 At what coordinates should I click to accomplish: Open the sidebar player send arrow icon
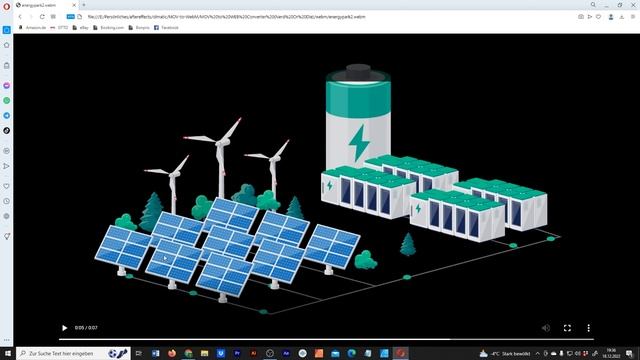(x=7, y=166)
